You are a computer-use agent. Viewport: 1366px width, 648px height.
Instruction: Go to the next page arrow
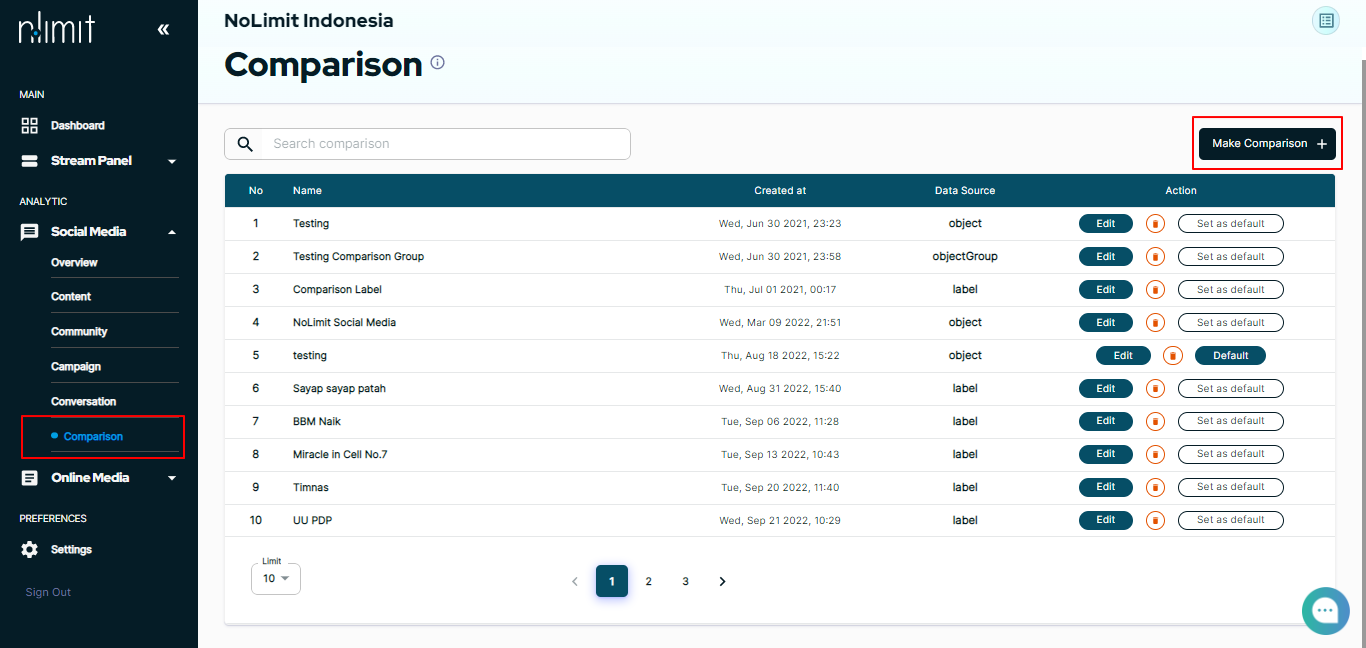pos(722,581)
